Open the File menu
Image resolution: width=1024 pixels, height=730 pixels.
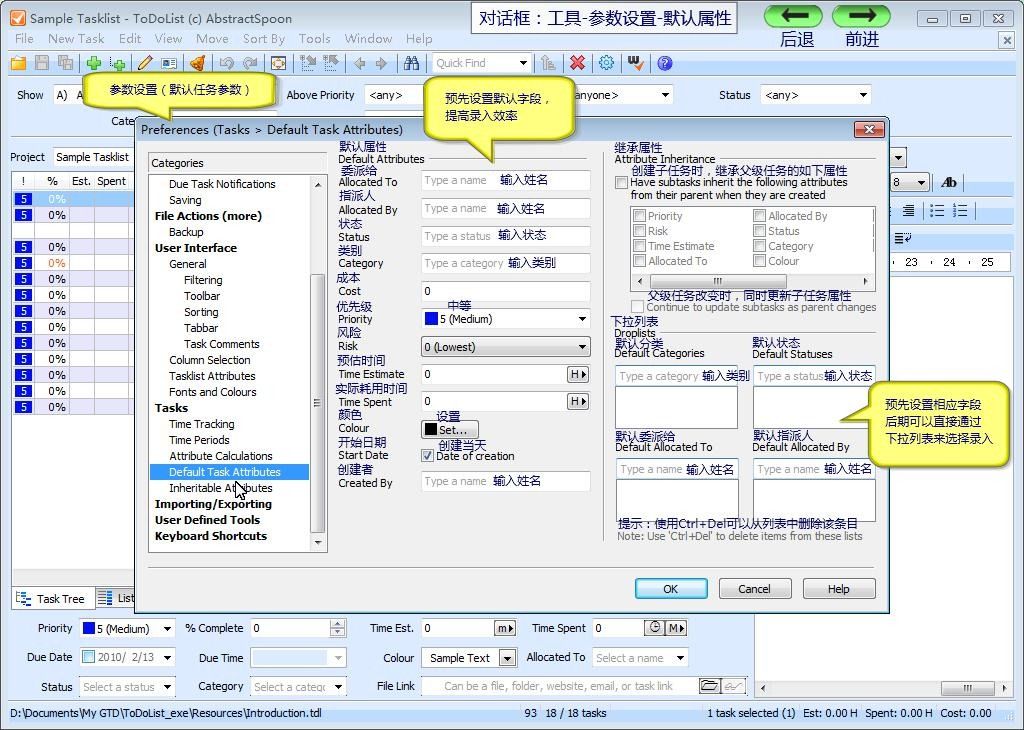click(x=24, y=39)
